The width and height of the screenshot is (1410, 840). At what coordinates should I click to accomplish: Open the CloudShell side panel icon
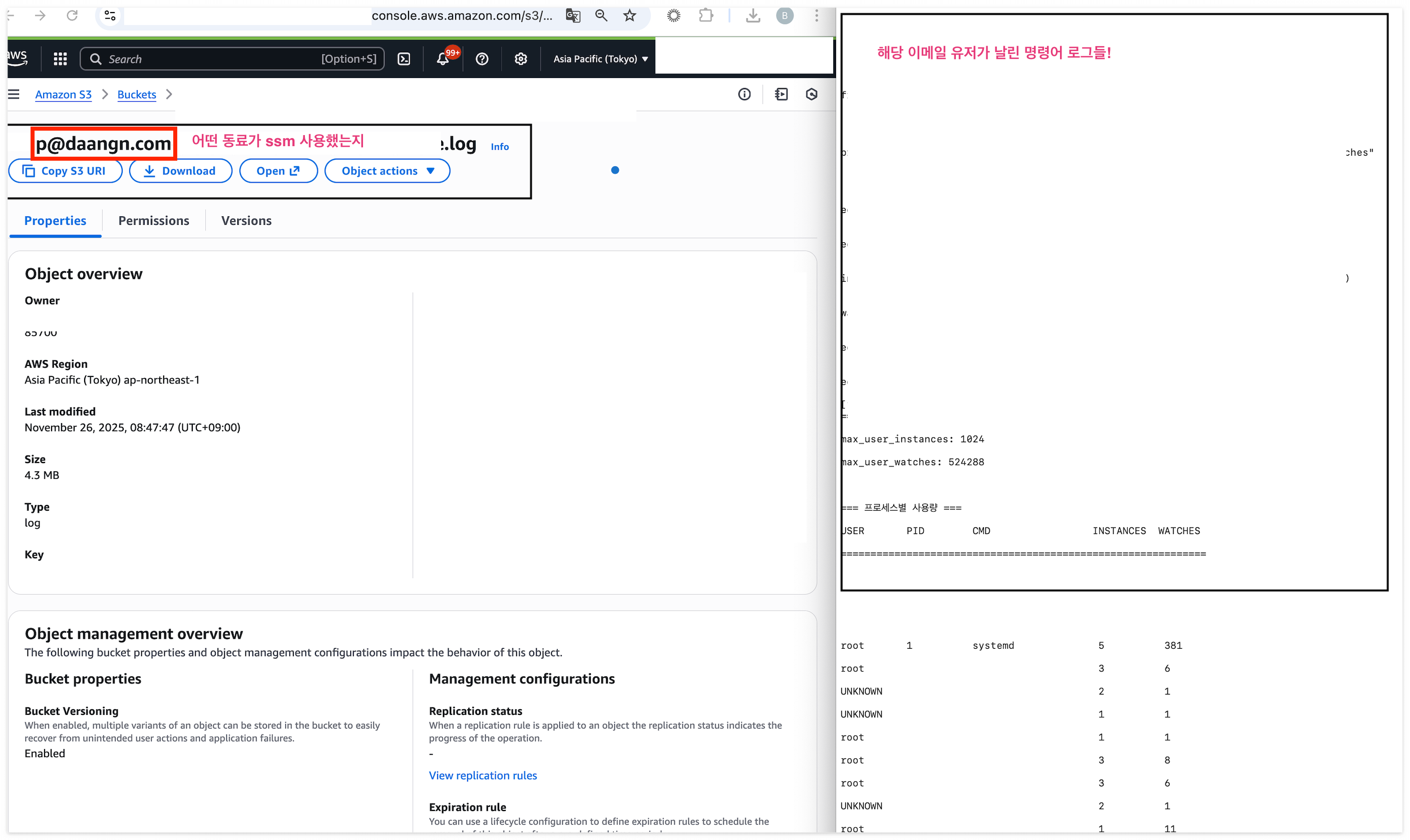(x=781, y=95)
